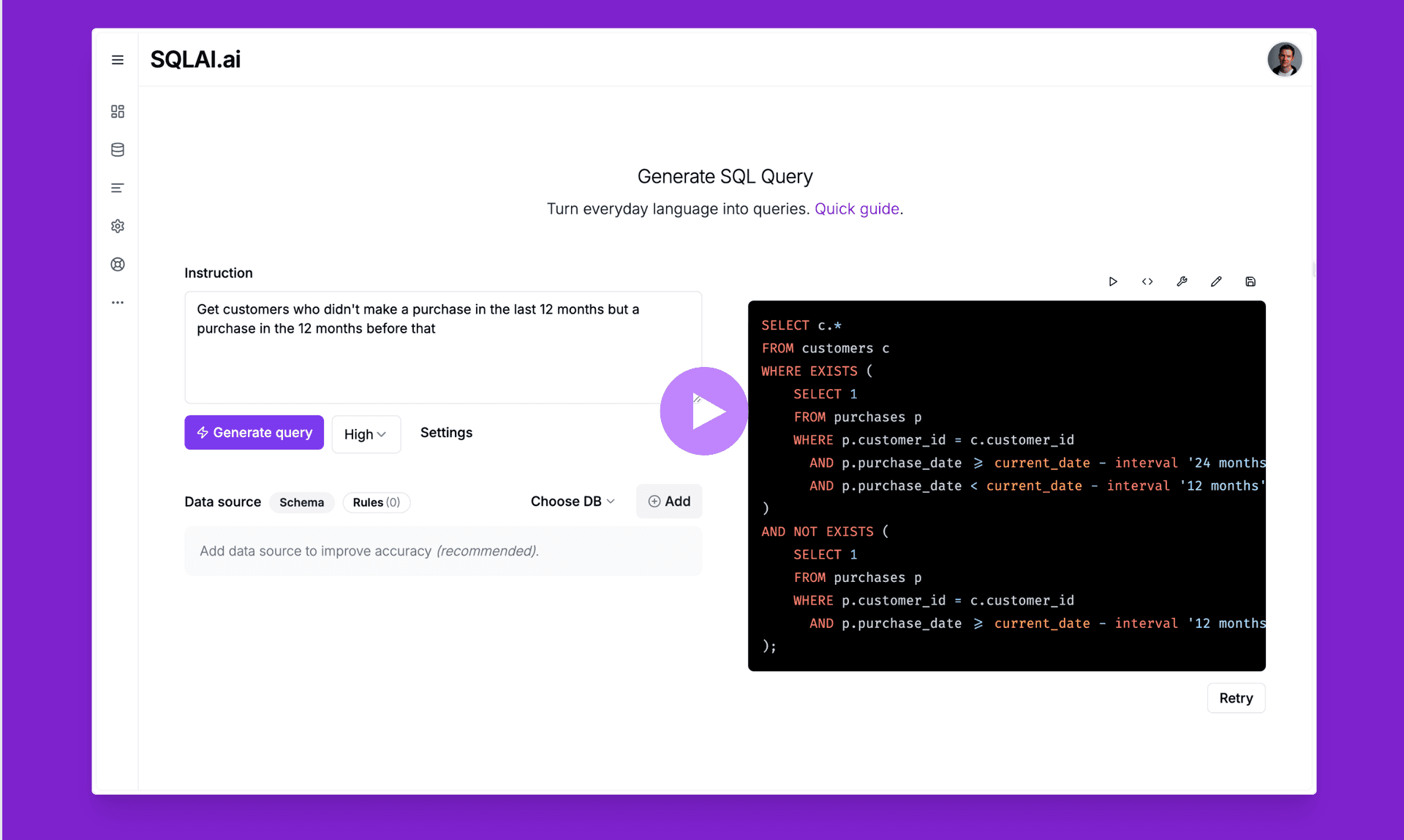Open the settings gear icon in sidebar

point(117,226)
